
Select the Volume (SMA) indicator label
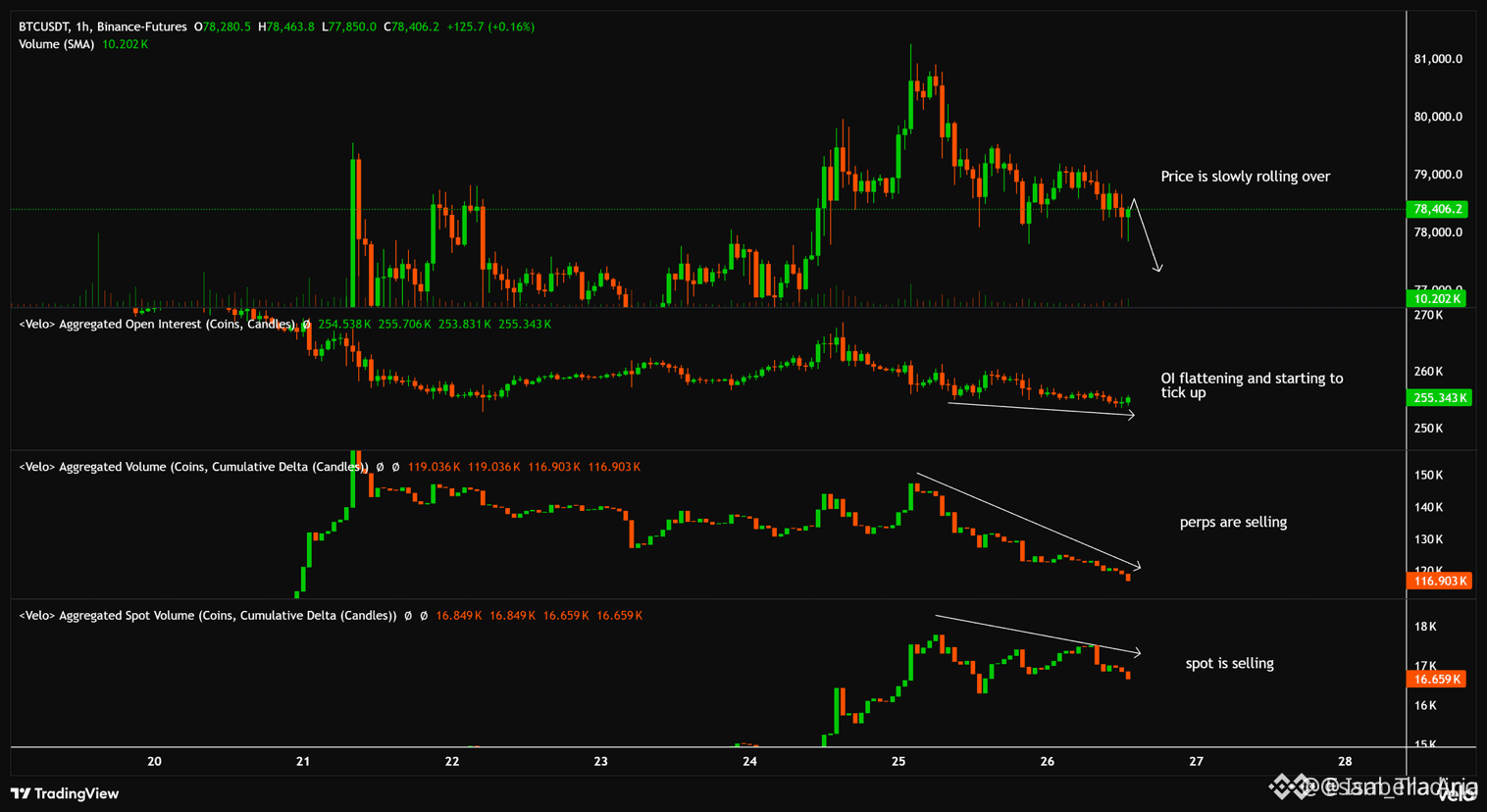coord(57,44)
